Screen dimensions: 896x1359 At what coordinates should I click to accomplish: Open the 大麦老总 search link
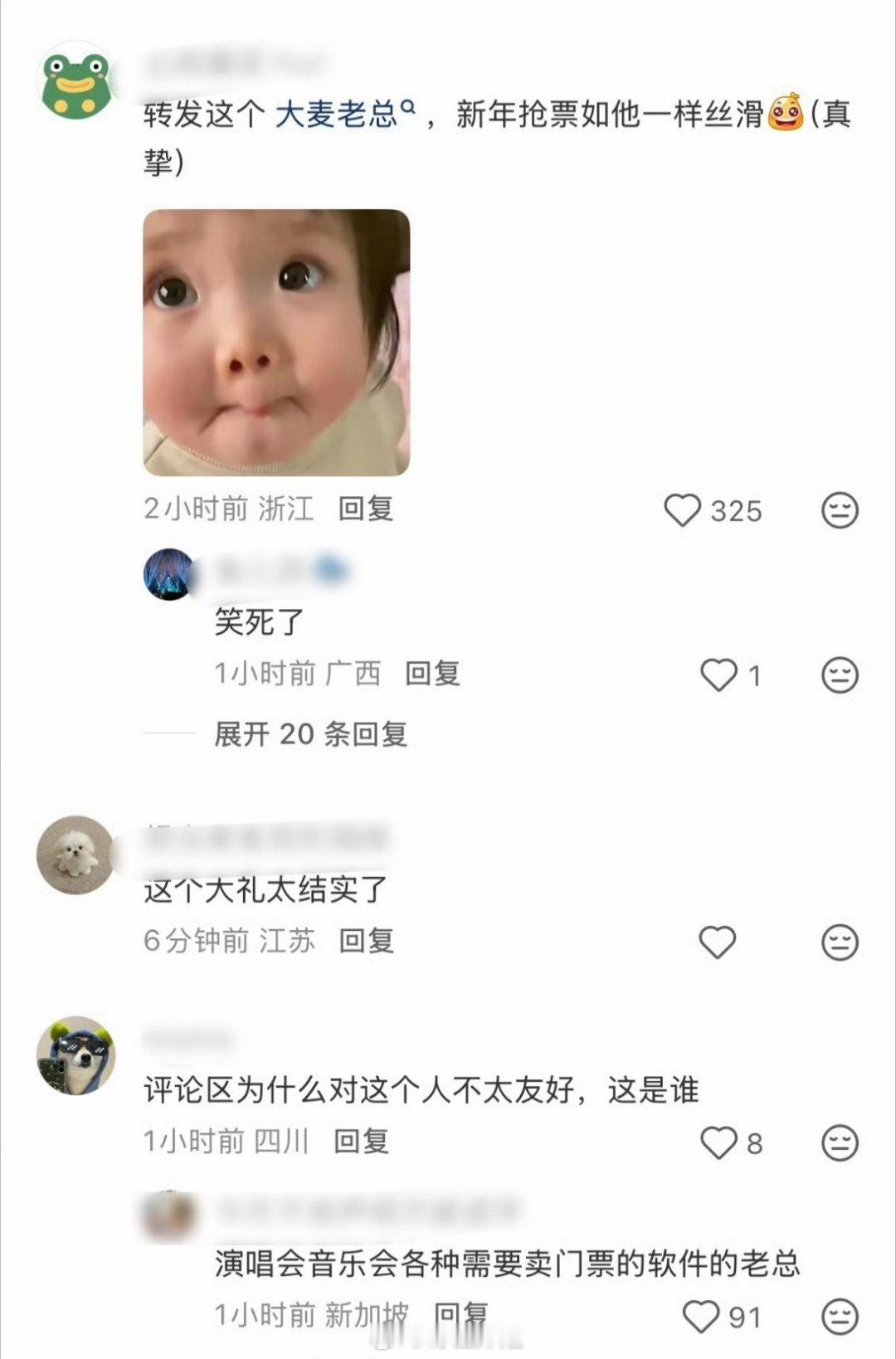[x=343, y=114]
